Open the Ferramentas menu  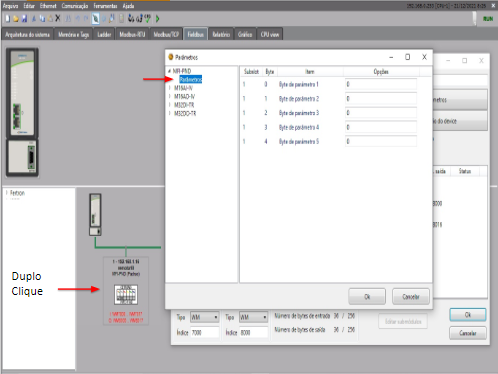(105, 6)
